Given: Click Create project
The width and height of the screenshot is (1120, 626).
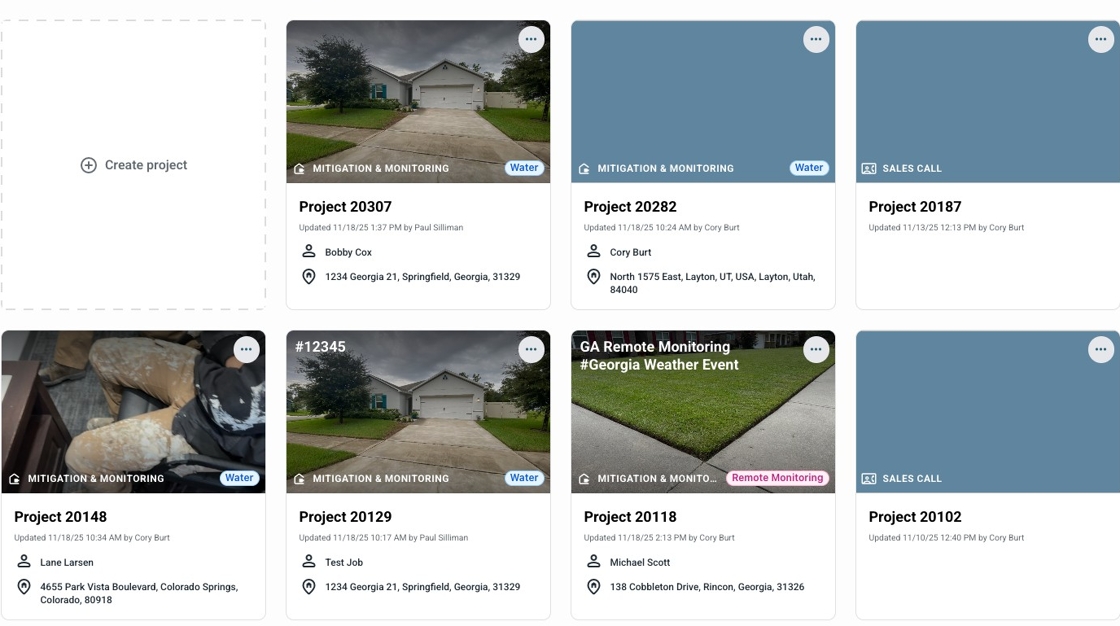Looking at the screenshot, I should pyautogui.click(x=134, y=165).
